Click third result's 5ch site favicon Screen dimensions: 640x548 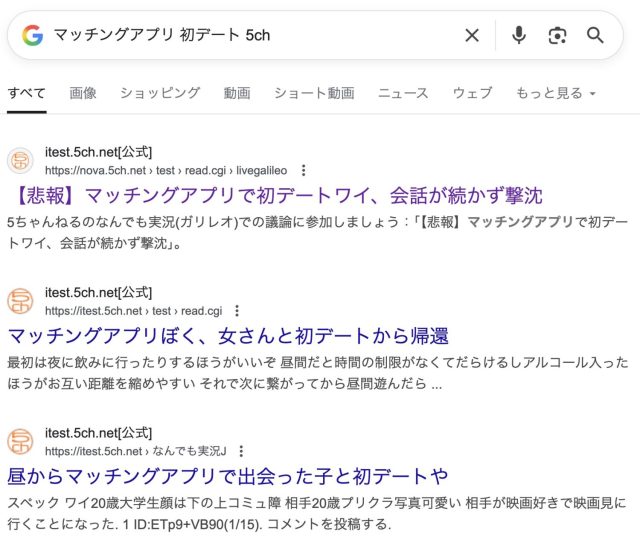[x=20, y=442]
